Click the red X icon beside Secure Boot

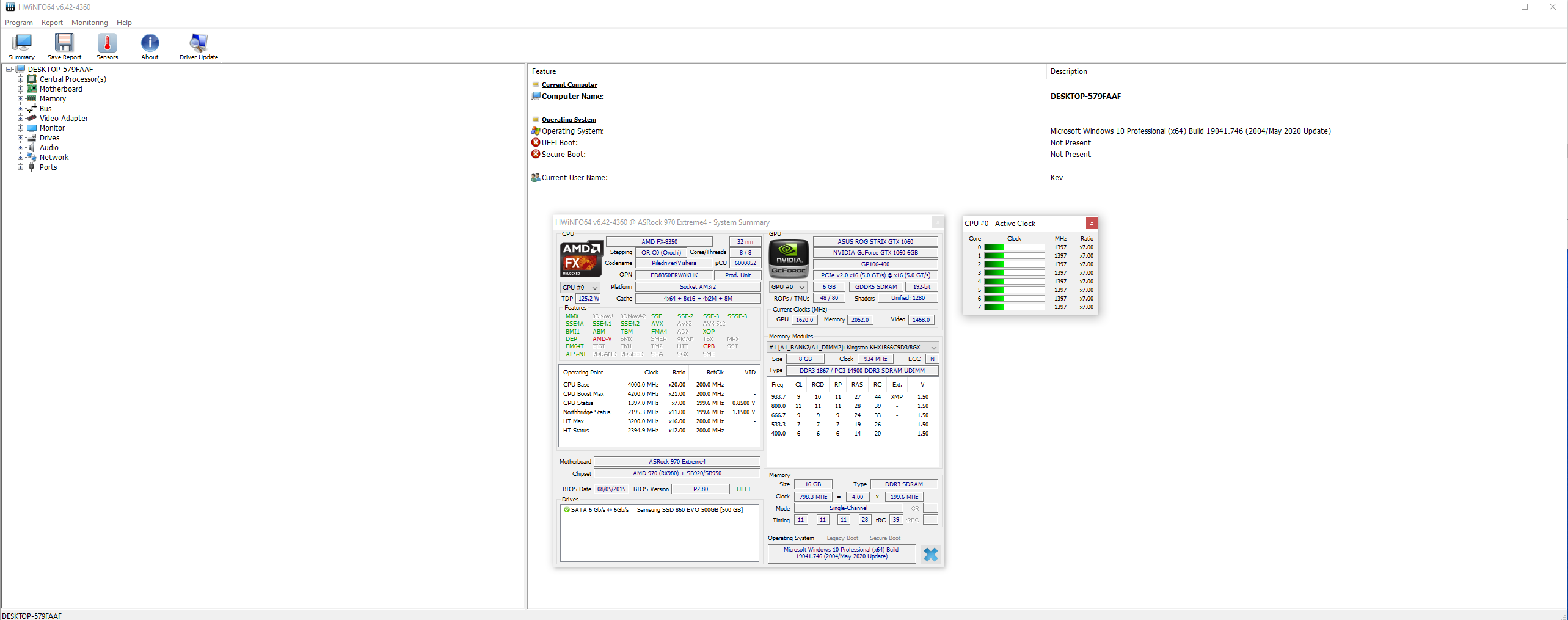tap(536, 154)
